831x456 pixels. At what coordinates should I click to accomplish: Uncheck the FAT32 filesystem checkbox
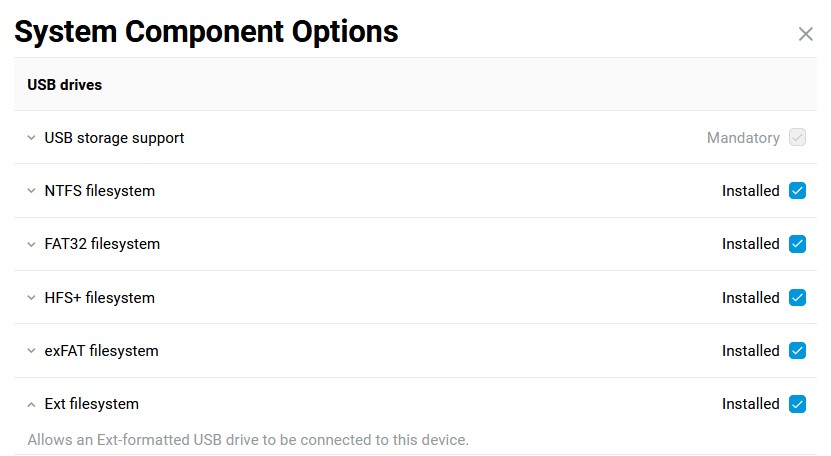point(797,244)
